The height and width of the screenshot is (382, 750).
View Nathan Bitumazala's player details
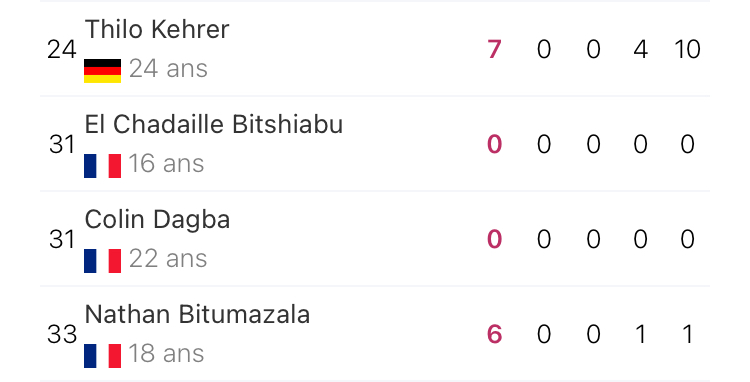click(x=198, y=315)
